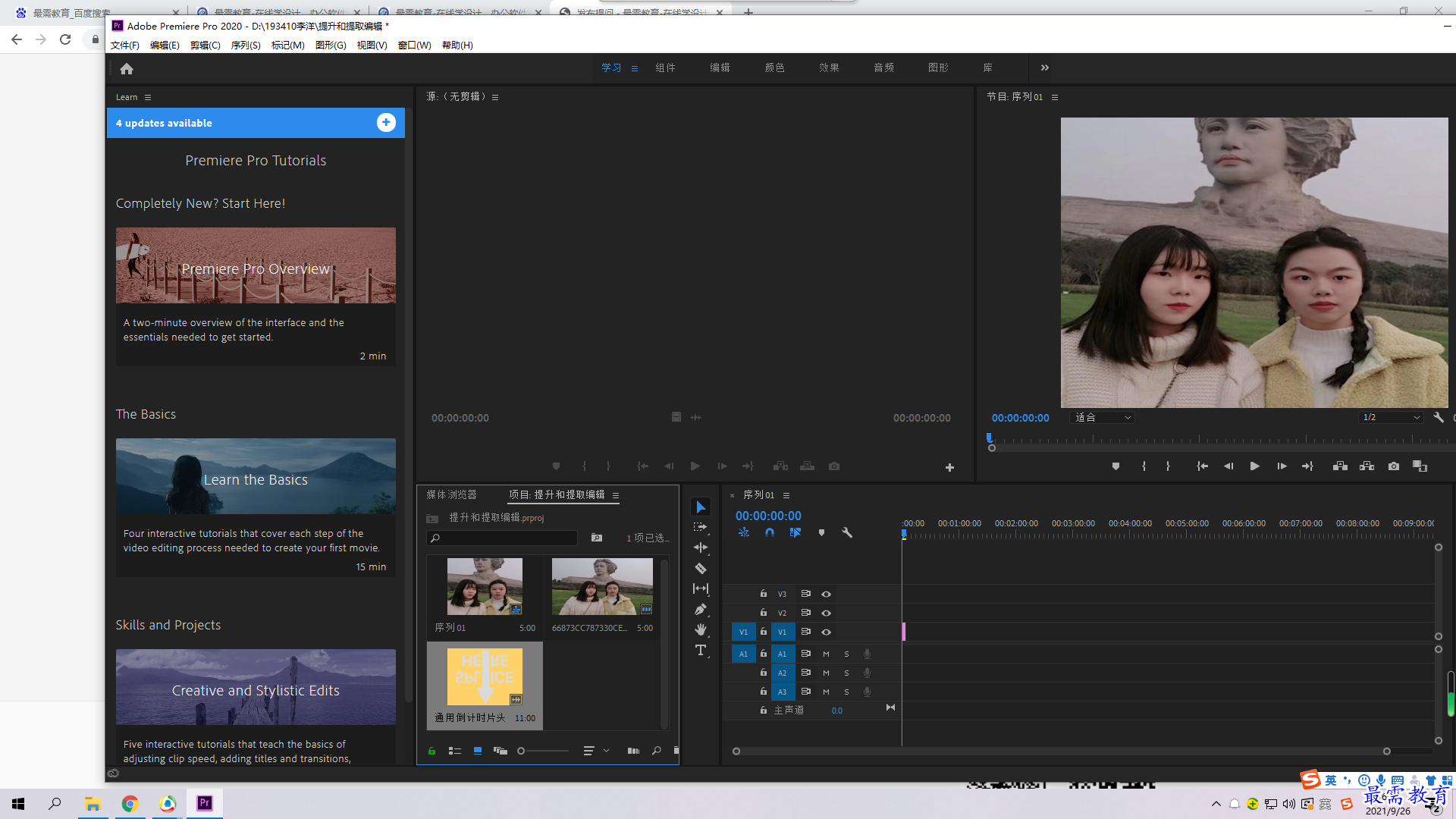Open the source monitor panel menu
1456x819 pixels.
pyautogui.click(x=495, y=97)
